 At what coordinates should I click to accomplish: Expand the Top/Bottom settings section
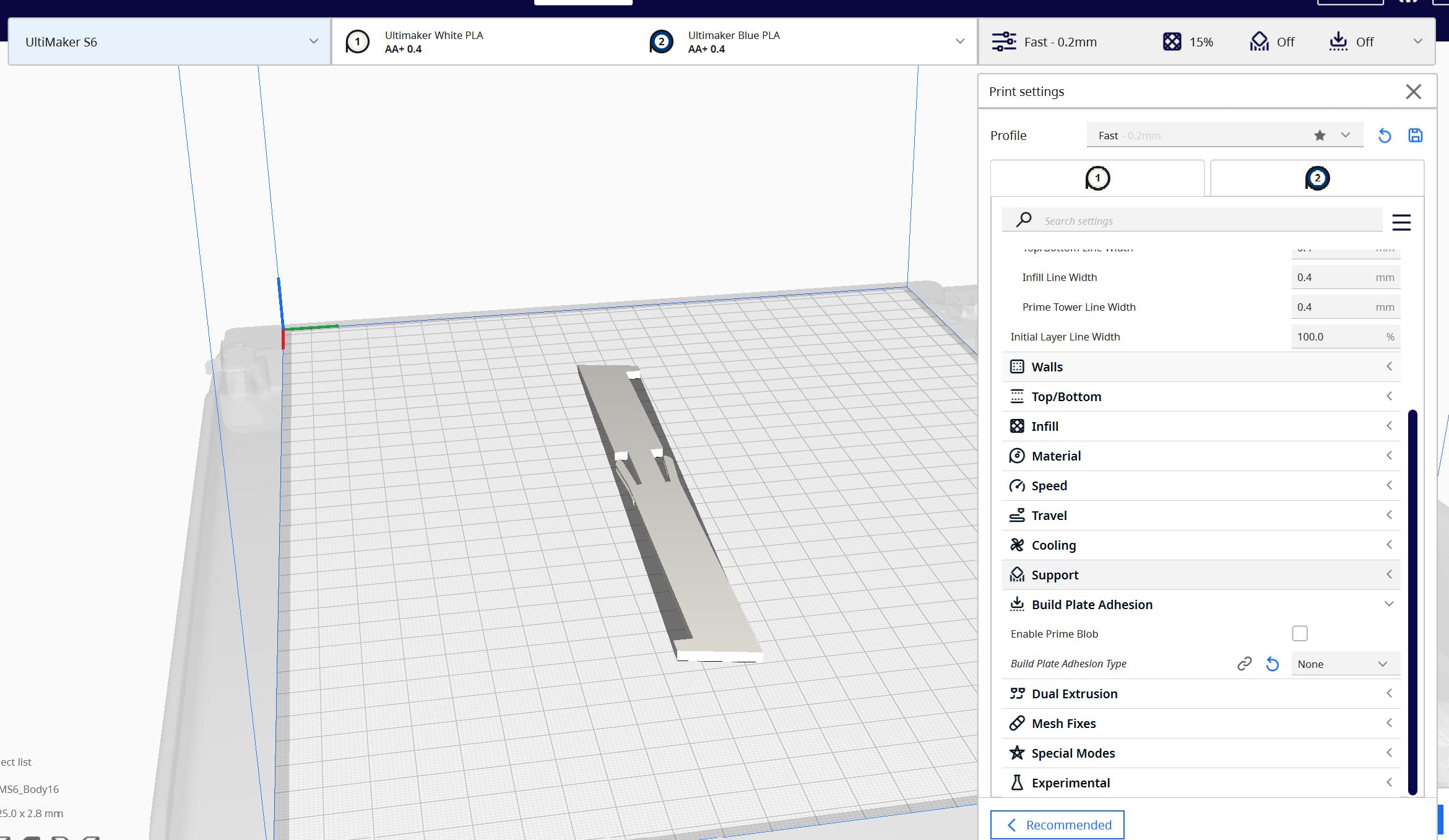(x=1201, y=396)
